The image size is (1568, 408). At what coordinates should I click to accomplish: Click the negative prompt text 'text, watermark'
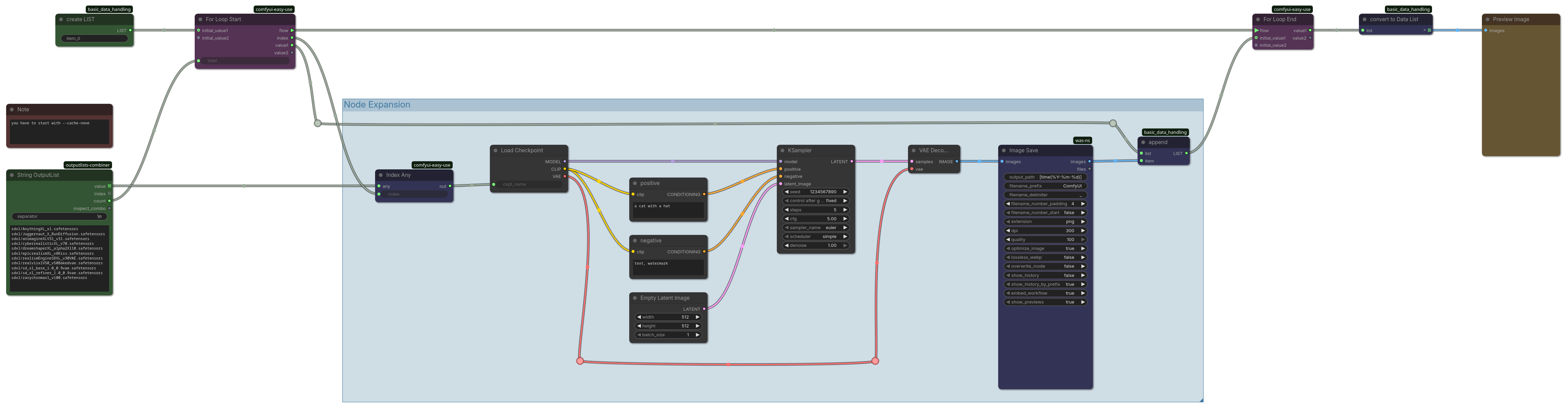coord(651,263)
